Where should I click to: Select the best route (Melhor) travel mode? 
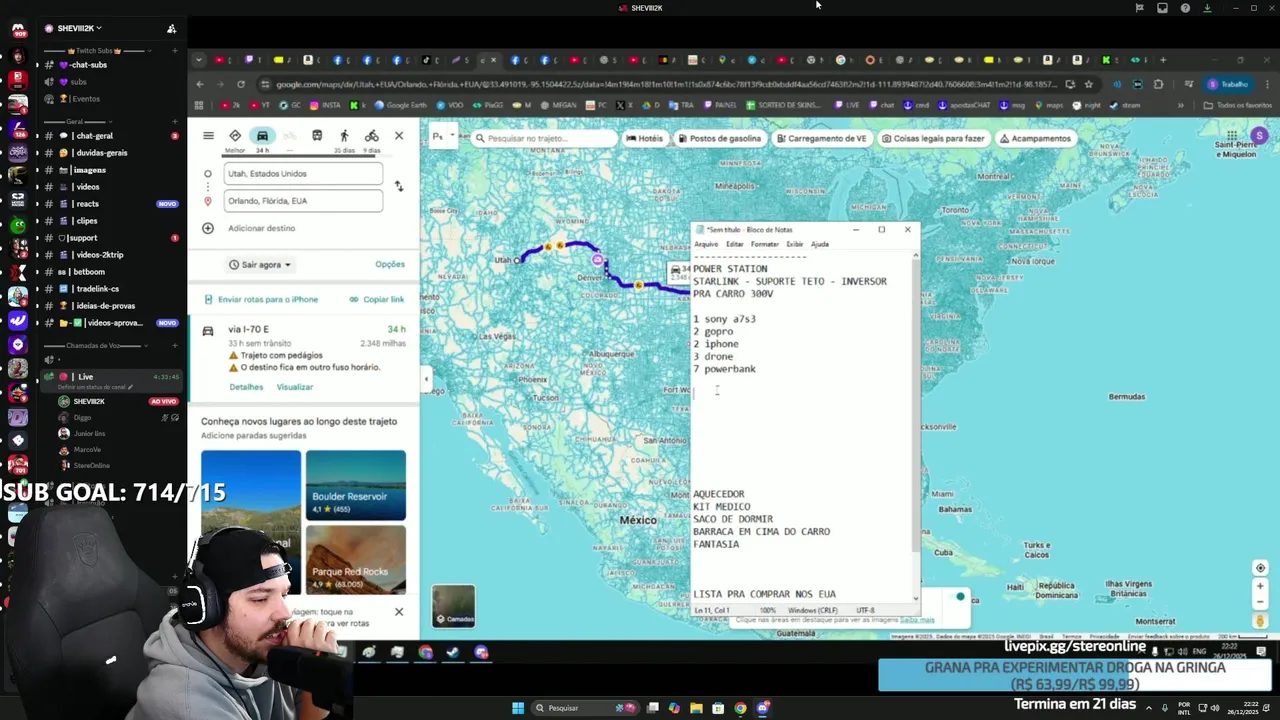pyautogui.click(x=235, y=140)
